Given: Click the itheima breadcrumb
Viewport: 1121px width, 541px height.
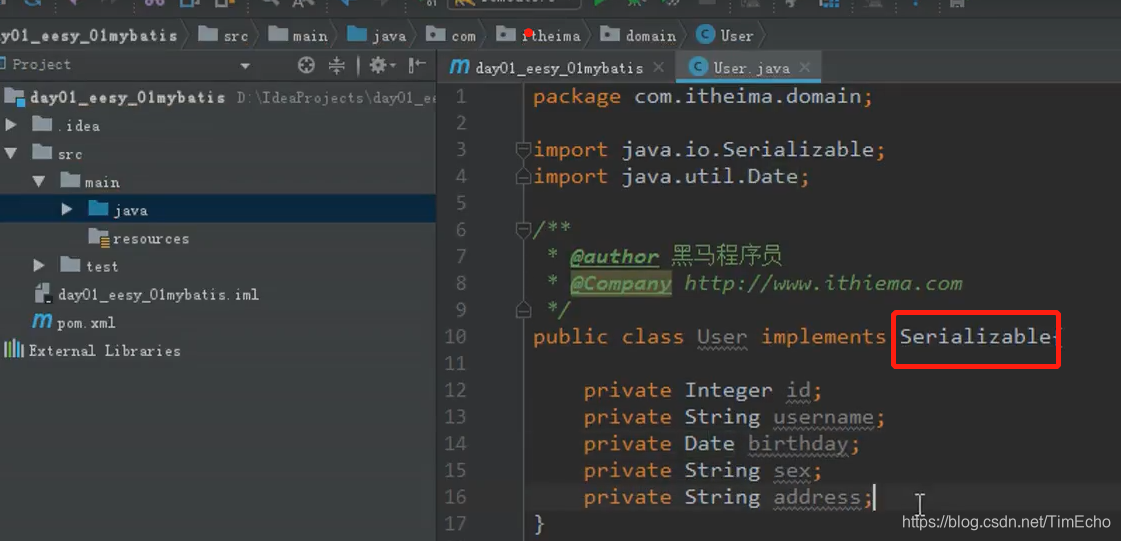Looking at the screenshot, I should [x=538, y=35].
